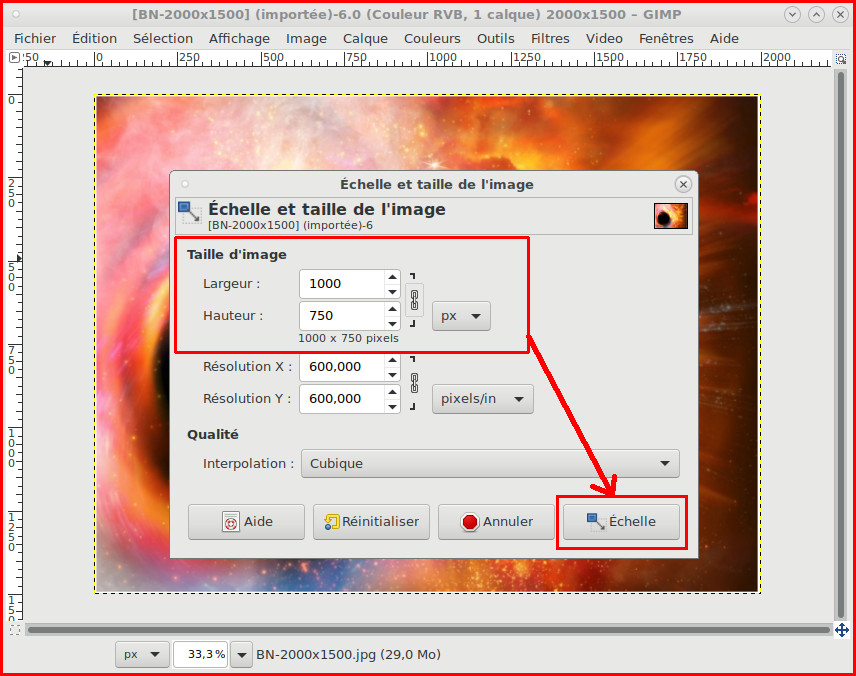Open the Fichier menu
Viewport: 856px width, 676px height.
click(35, 39)
